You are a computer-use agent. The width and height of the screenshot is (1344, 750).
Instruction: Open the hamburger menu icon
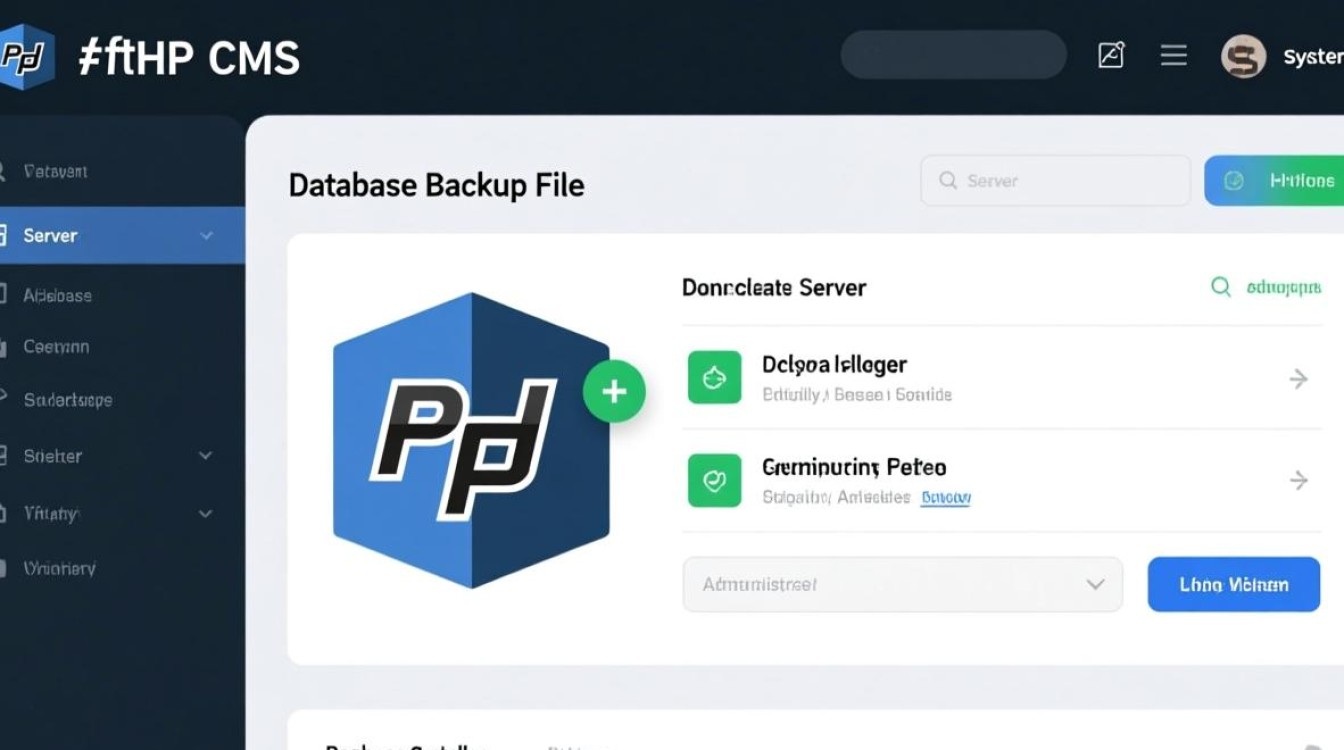(1173, 55)
